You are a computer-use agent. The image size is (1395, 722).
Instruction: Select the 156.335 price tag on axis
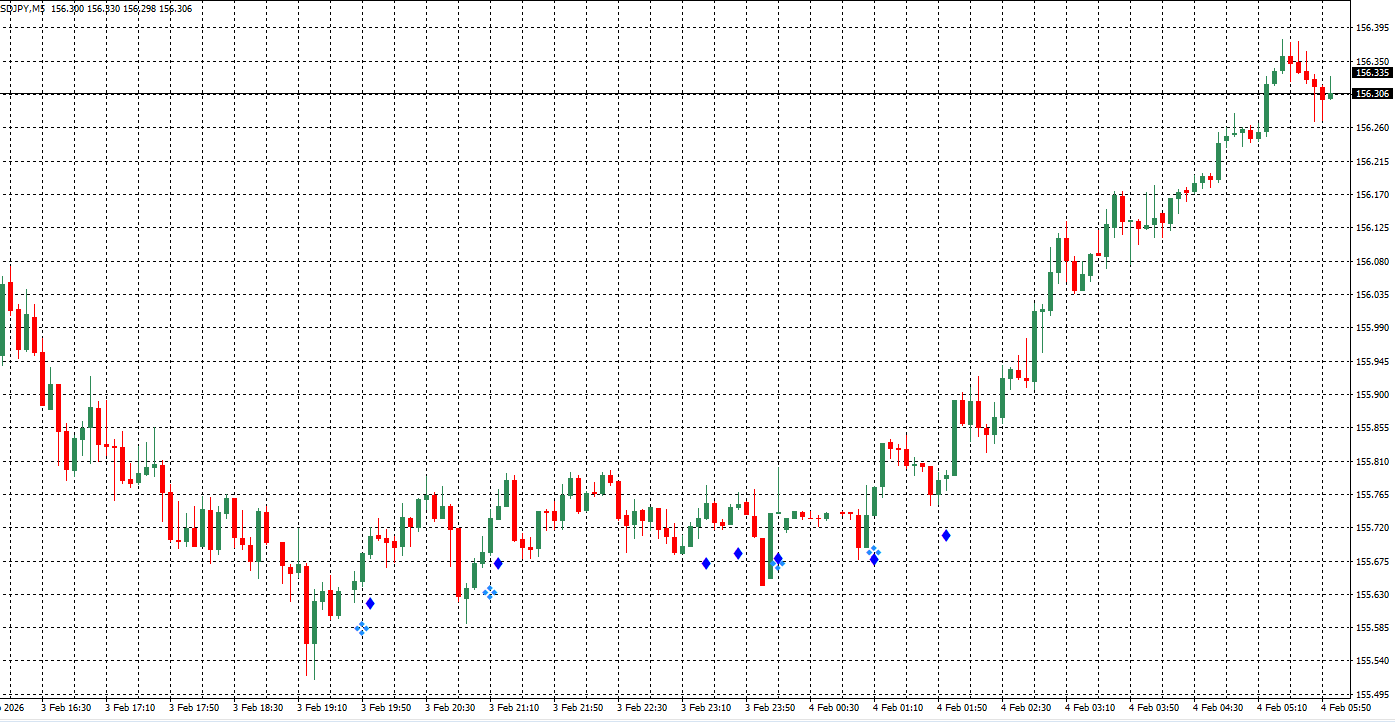[1371, 73]
